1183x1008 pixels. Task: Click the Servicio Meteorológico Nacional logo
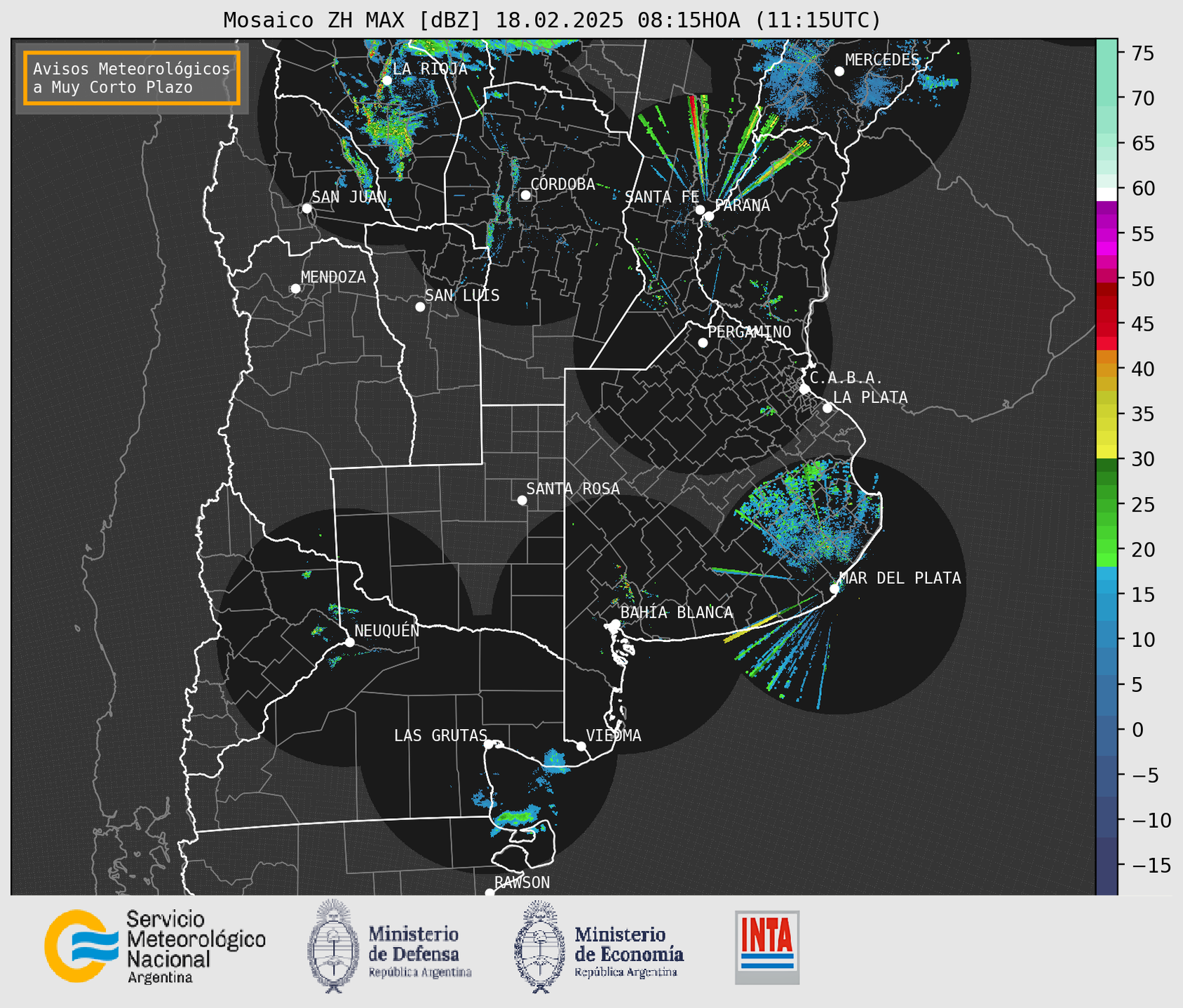(x=155, y=946)
